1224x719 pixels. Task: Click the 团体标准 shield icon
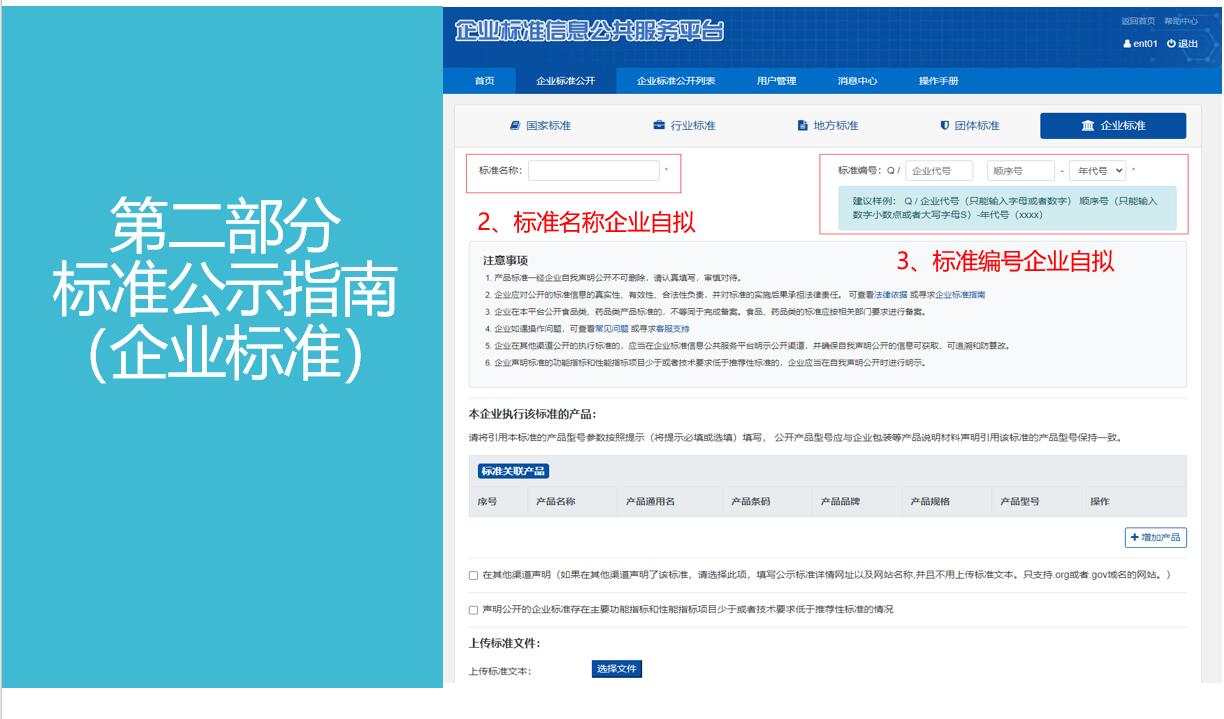pos(944,126)
